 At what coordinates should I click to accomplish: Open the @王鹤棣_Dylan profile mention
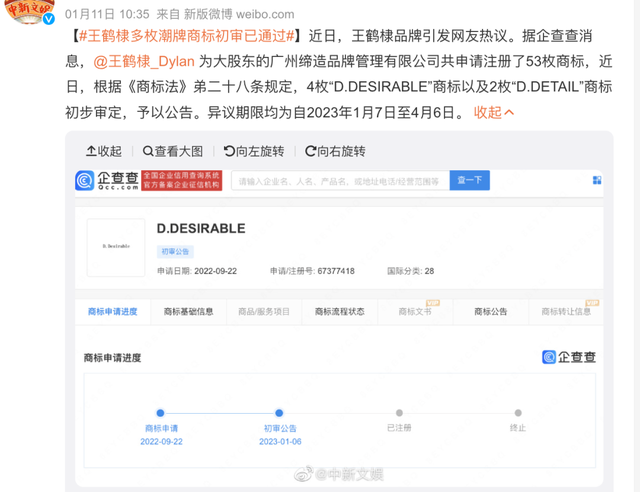[144, 61]
